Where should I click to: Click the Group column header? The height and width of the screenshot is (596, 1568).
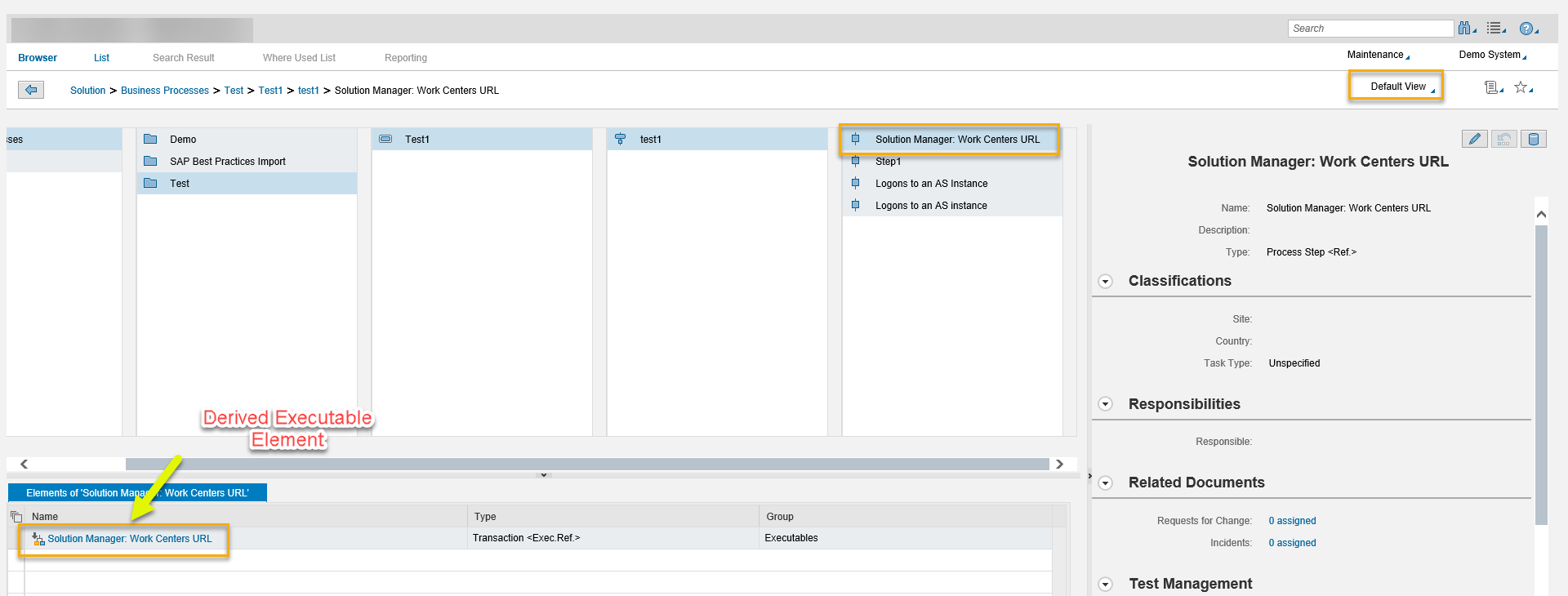point(906,517)
